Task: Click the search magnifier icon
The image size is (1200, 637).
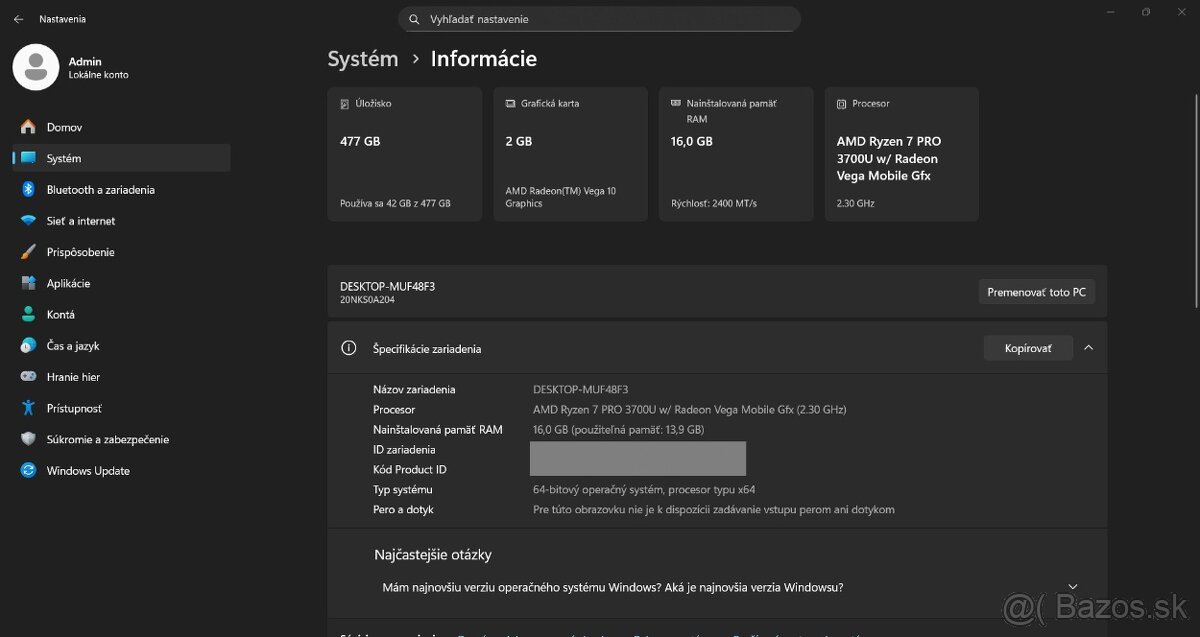Action: (413, 18)
